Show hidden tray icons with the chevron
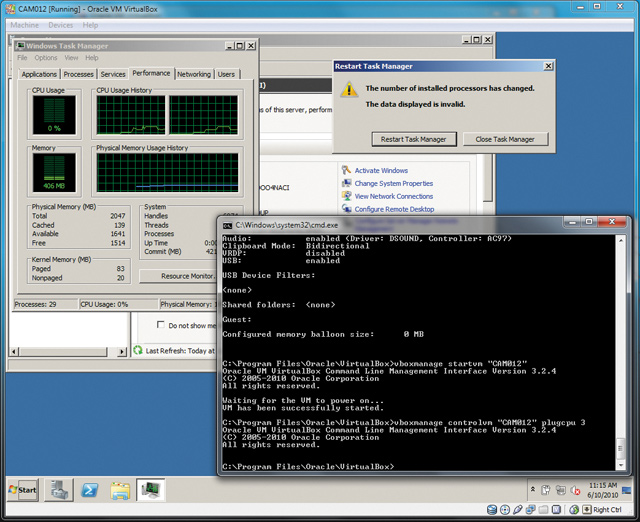The height and width of the screenshot is (522, 640). coord(533,489)
